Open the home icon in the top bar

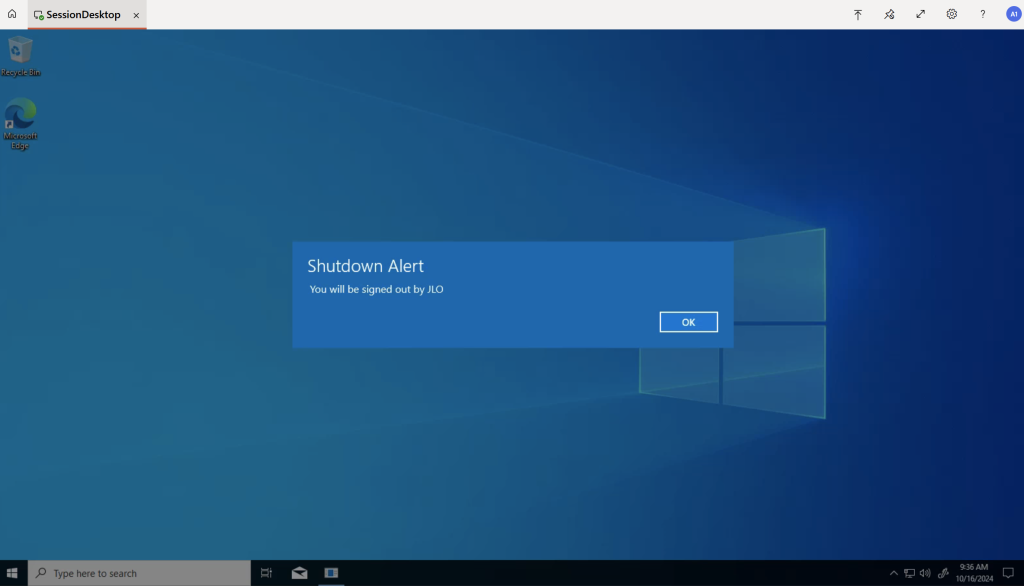[x=12, y=14]
